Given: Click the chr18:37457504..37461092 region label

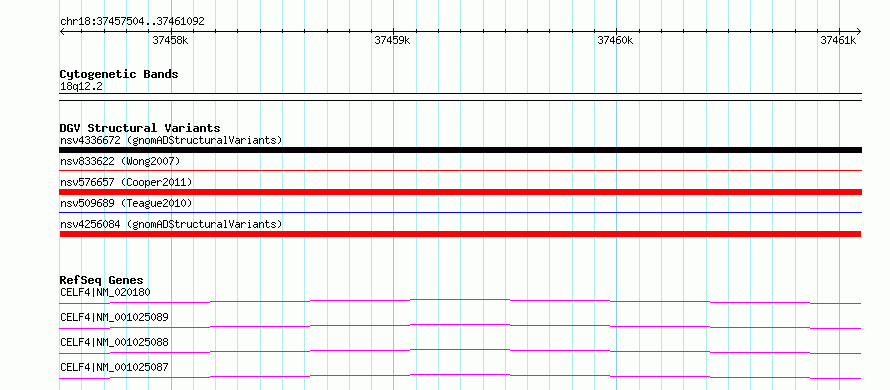Looking at the screenshot, I should coord(132,22).
